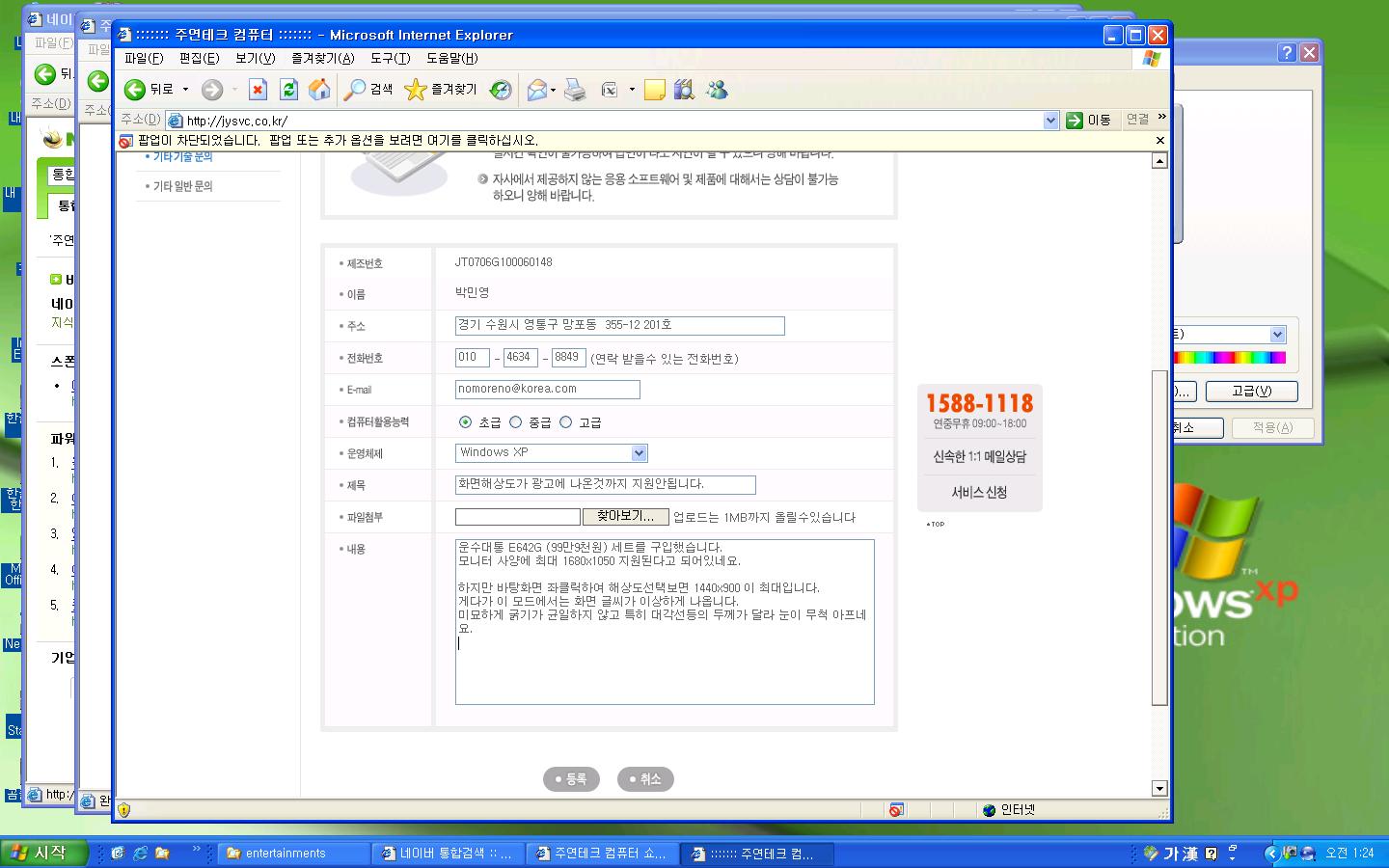Expand the address bar URL dropdown
Screen dimensions: 1389x868
point(1050,121)
